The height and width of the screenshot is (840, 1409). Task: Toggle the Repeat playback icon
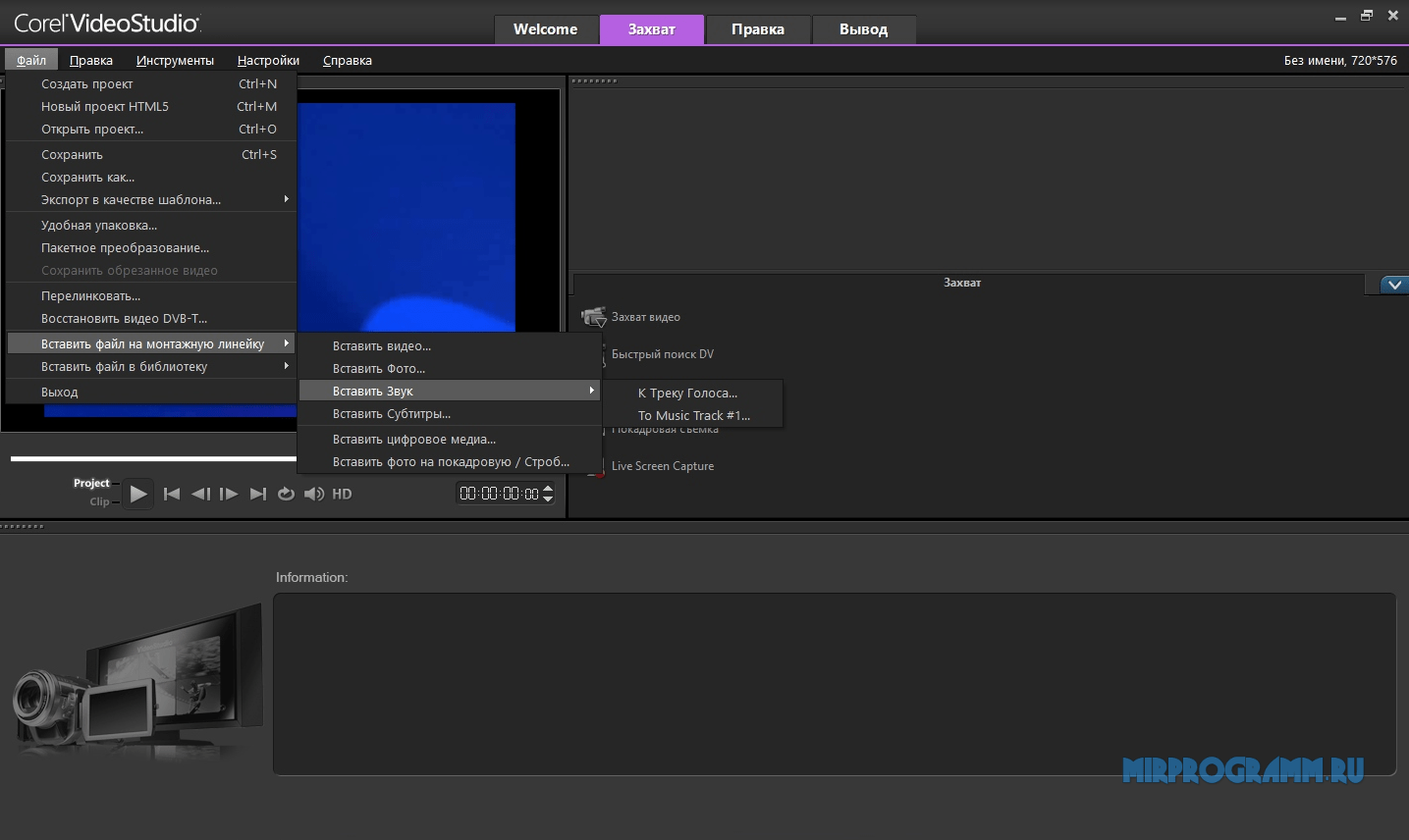tap(286, 494)
